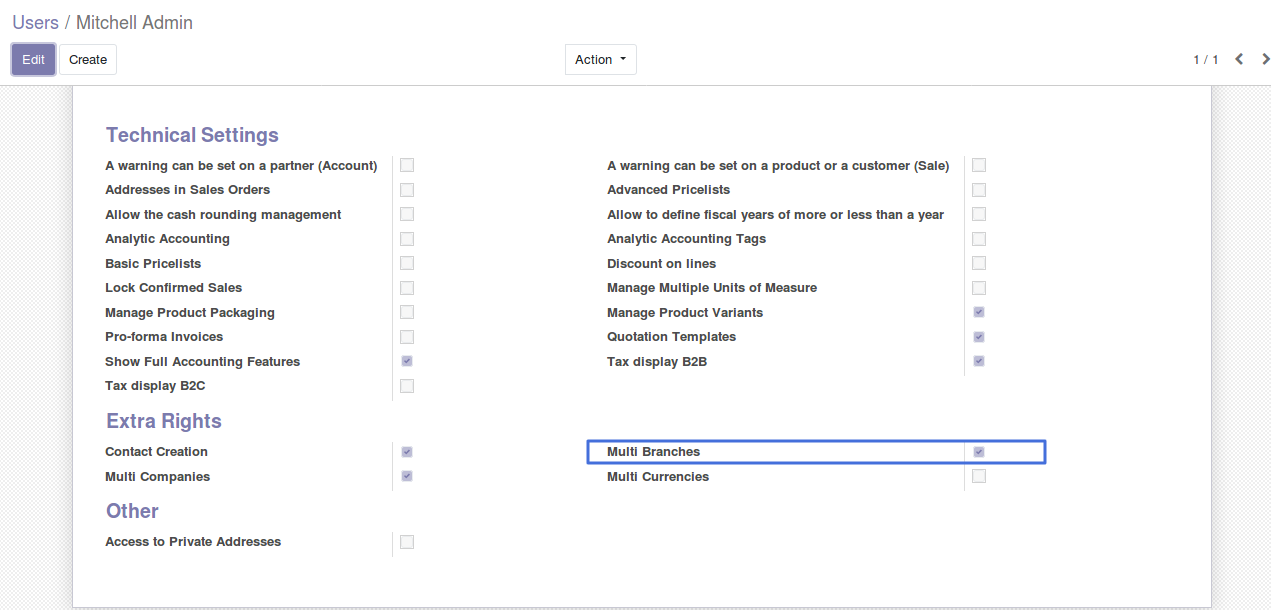Screen dimensions: 1271x610
Task: Enable the Analytic Accounting checkbox
Action: 407,239
